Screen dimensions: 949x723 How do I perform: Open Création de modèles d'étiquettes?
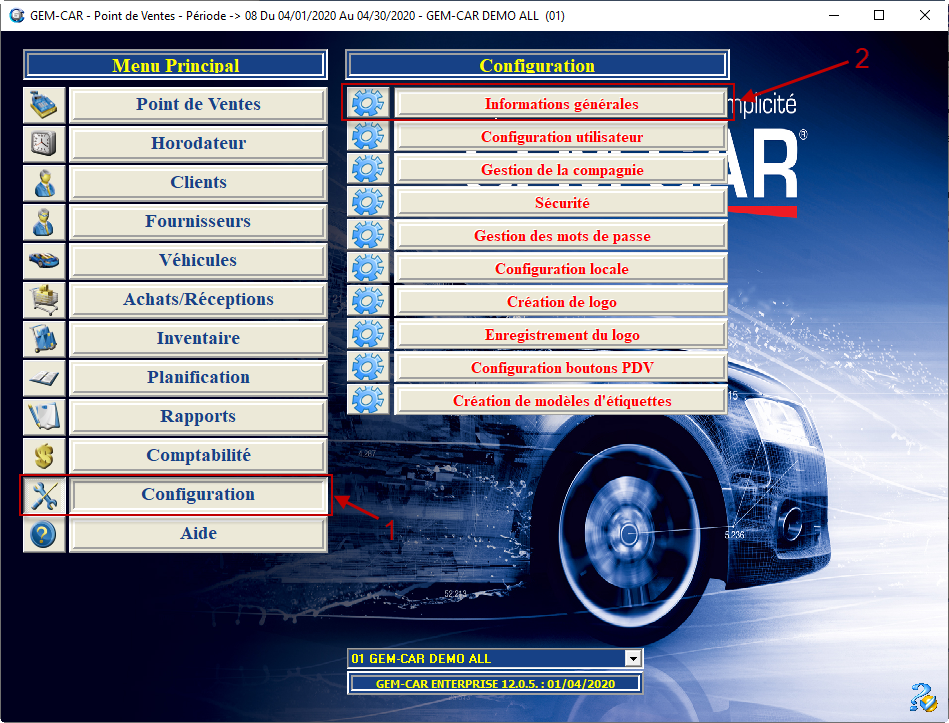coord(561,401)
